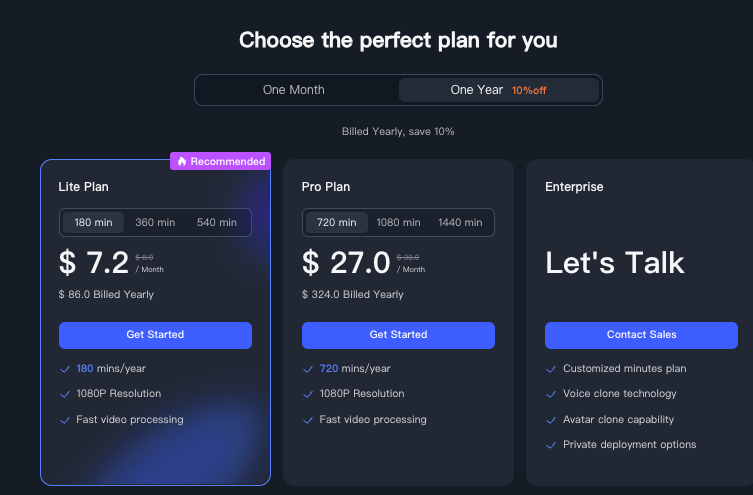The image size is (753, 495).
Task: Click checkmark beside 720 mins/year
Action: coord(308,369)
